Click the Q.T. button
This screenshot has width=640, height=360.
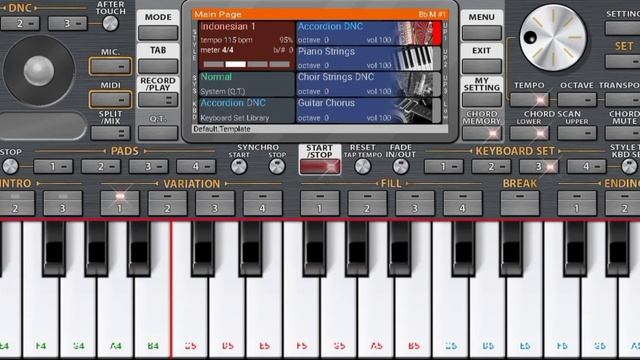click(x=158, y=133)
